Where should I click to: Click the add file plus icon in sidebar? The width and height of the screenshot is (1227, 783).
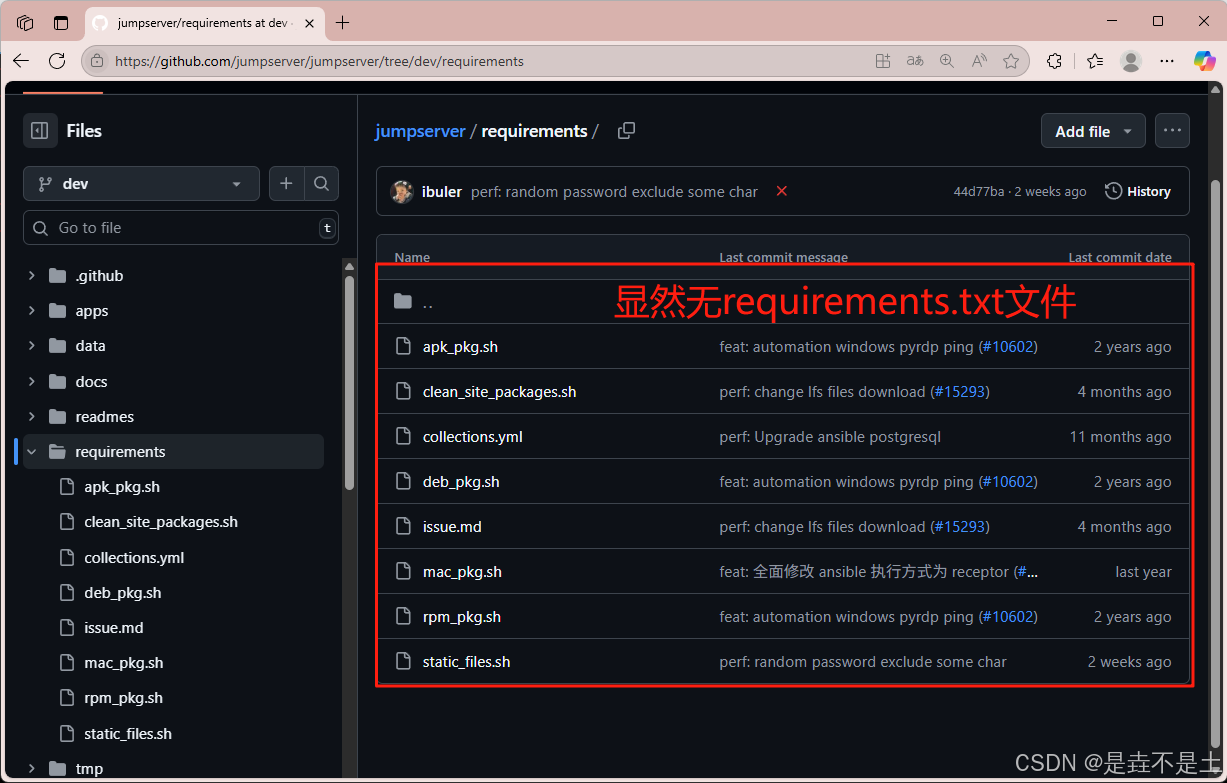coord(286,184)
